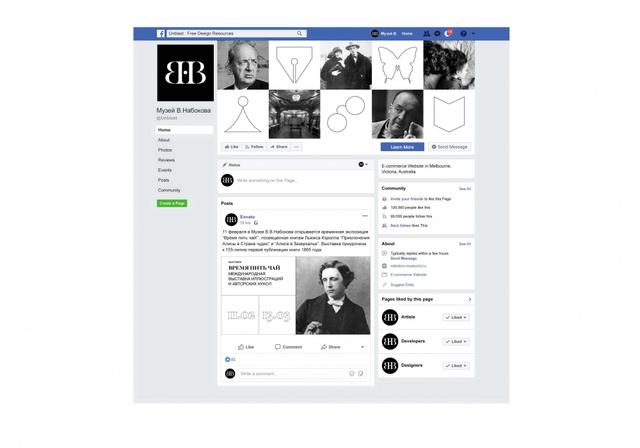Click the search magnifier icon
640x448 pixels.
[300, 33]
